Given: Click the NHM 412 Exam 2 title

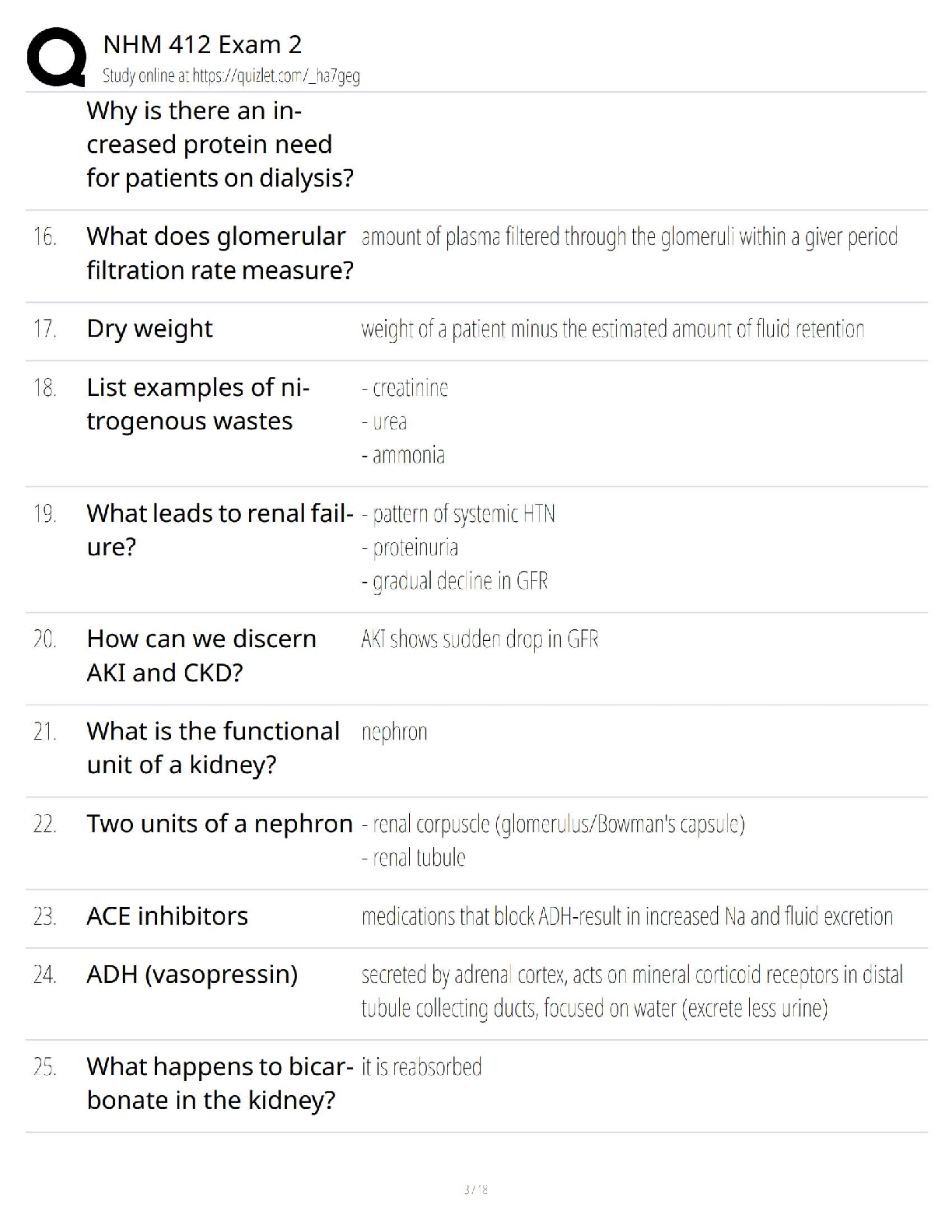Looking at the screenshot, I should 202,44.
